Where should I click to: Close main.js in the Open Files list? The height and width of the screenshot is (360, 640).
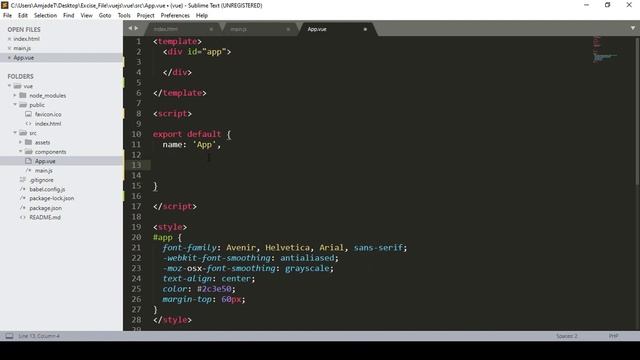[x=9, y=48]
